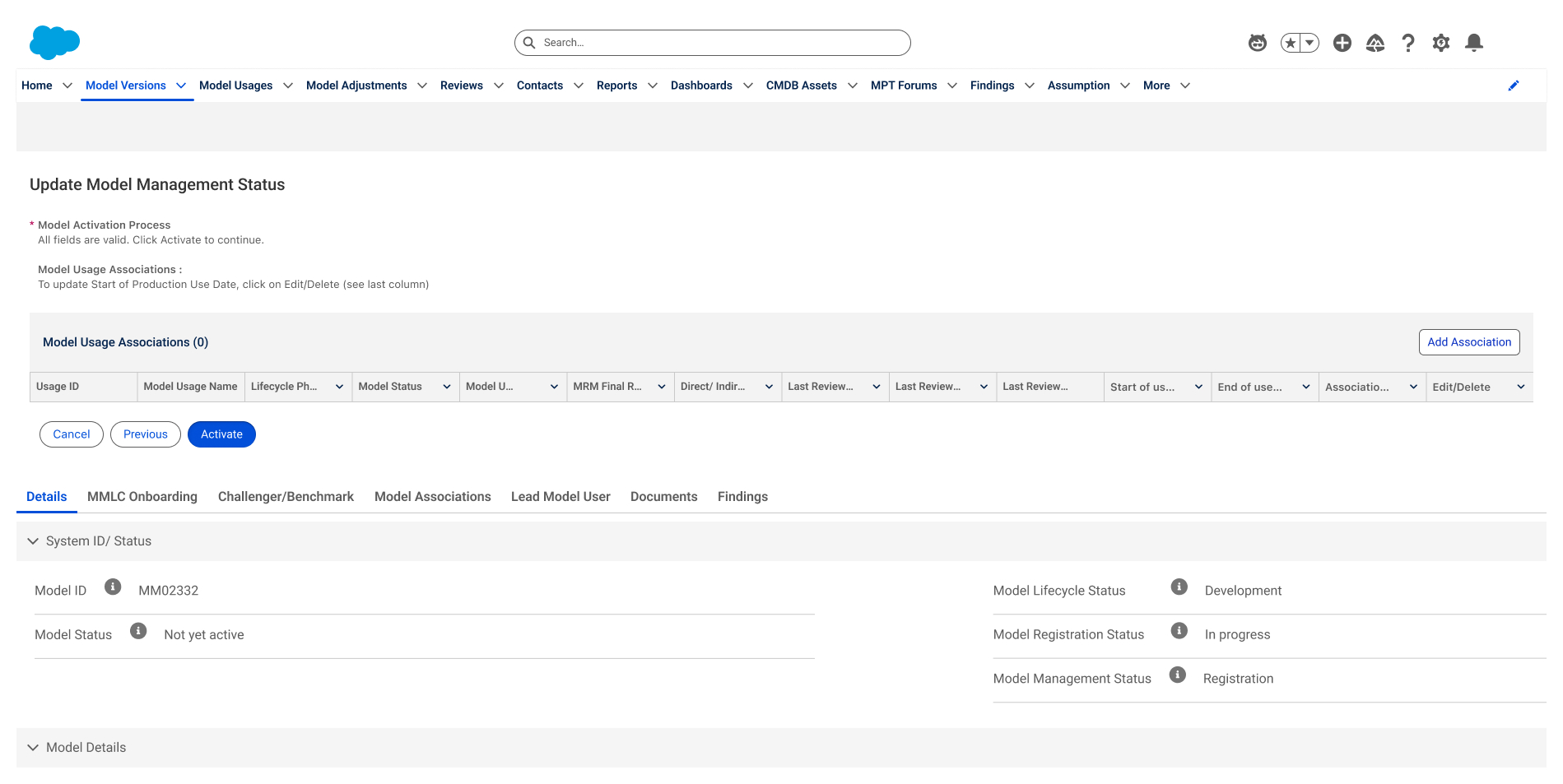Switch to MMLC Onboarding tab
This screenshot has height=784, width=1563.
pyautogui.click(x=142, y=497)
